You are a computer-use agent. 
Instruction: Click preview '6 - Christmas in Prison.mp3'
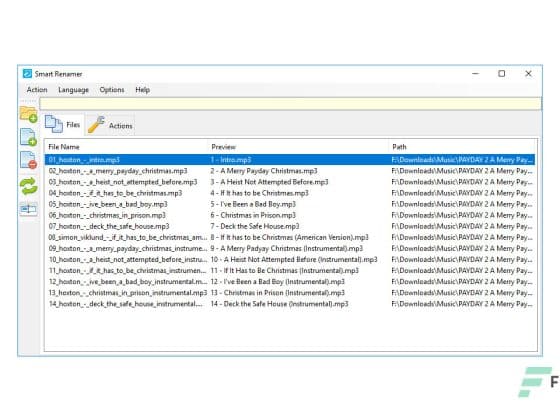click(x=253, y=215)
